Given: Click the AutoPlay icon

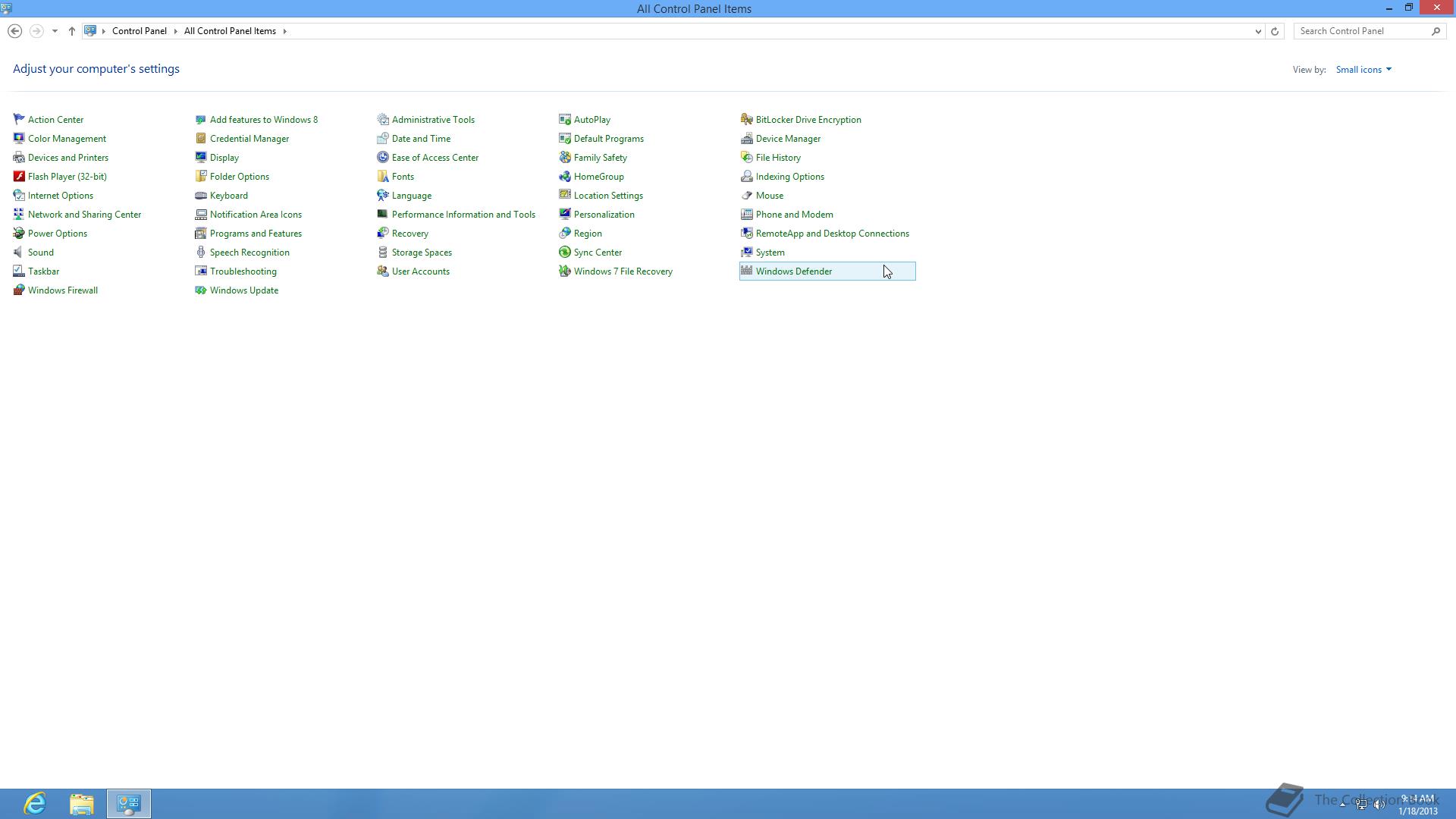Looking at the screenshot, I should [565, 119].
